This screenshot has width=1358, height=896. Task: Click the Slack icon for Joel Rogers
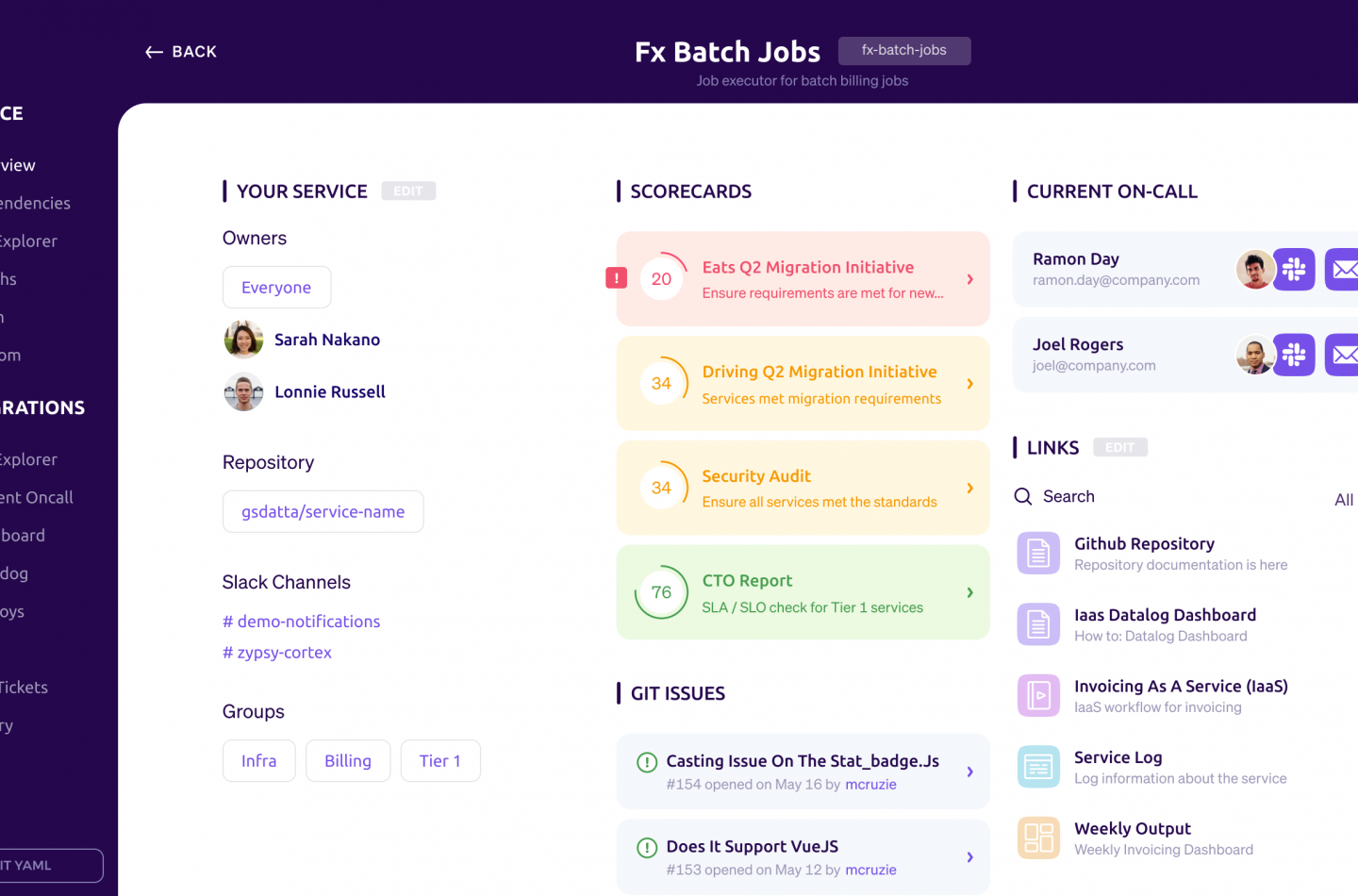(x=1294, y=356)
